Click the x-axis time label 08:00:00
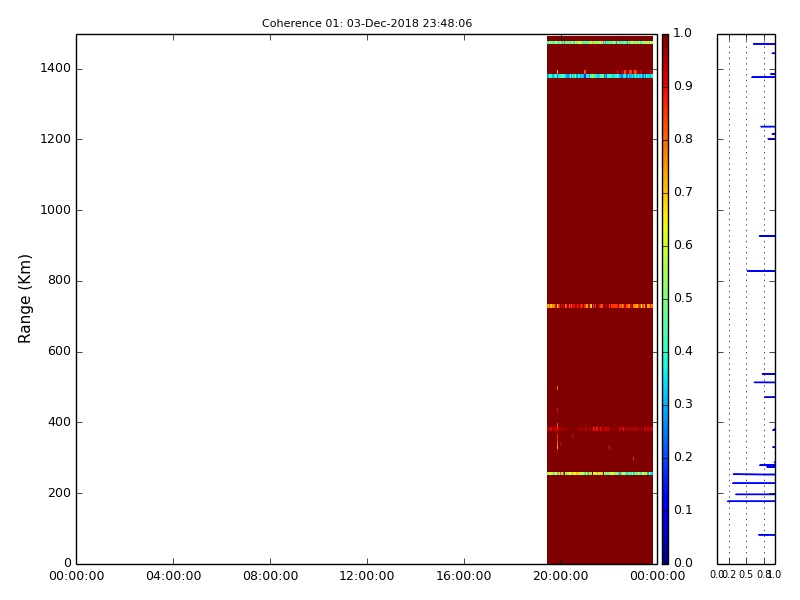This screenshot has height=600, width=800. tap(270, 576)
